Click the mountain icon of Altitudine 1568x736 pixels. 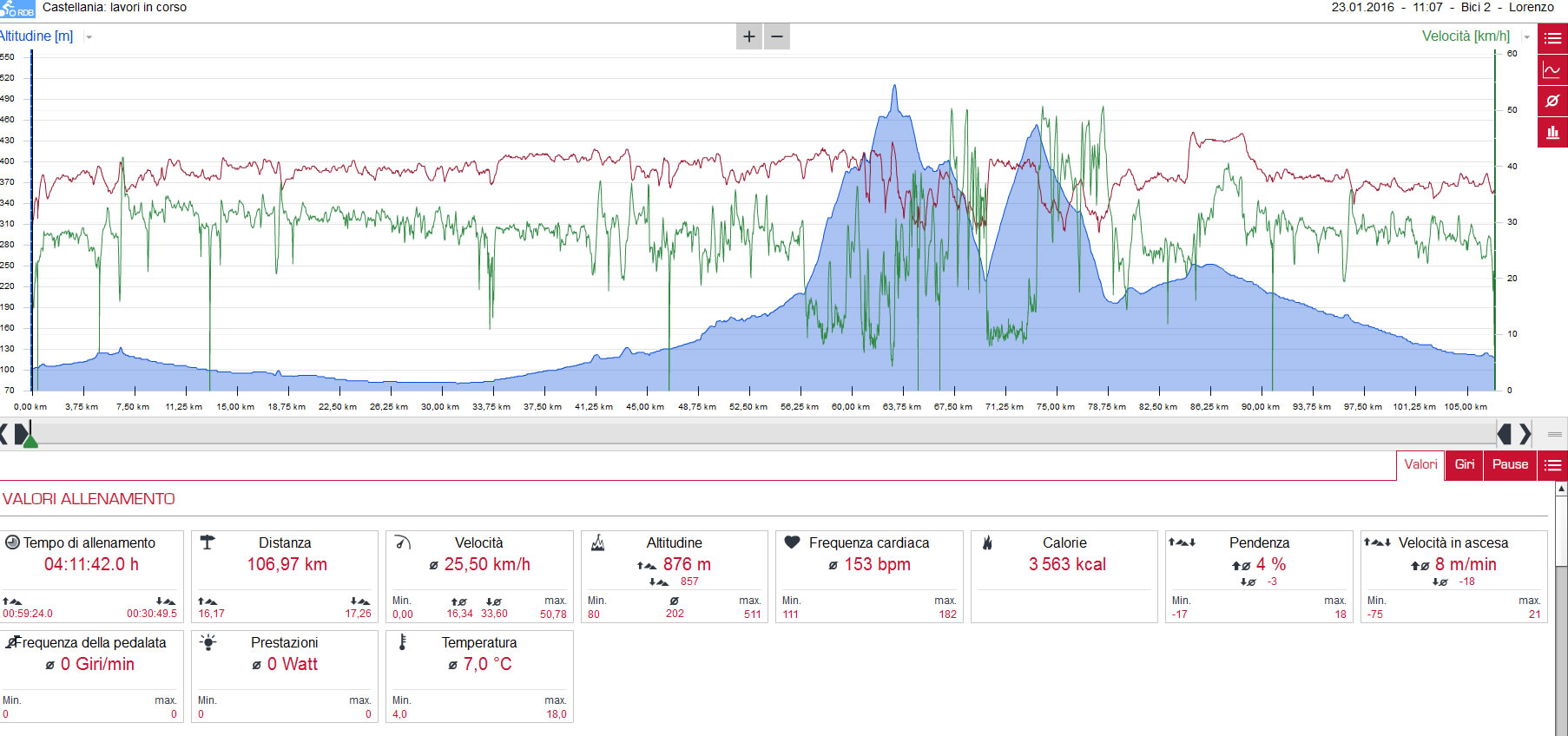tap(597, 543)
